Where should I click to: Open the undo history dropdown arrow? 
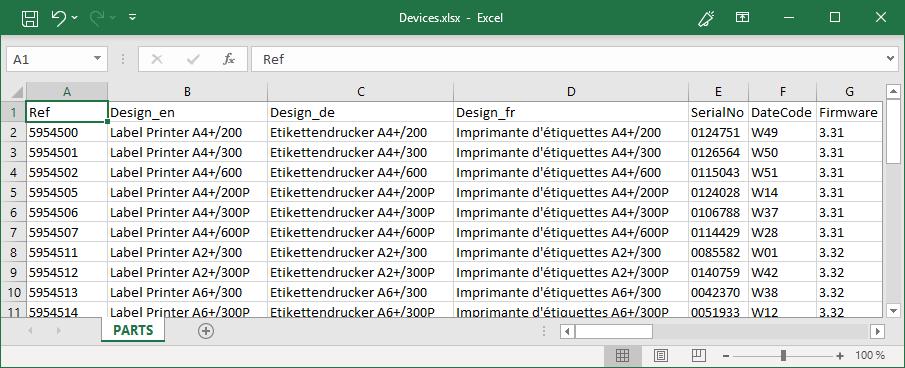click(75, 18)
